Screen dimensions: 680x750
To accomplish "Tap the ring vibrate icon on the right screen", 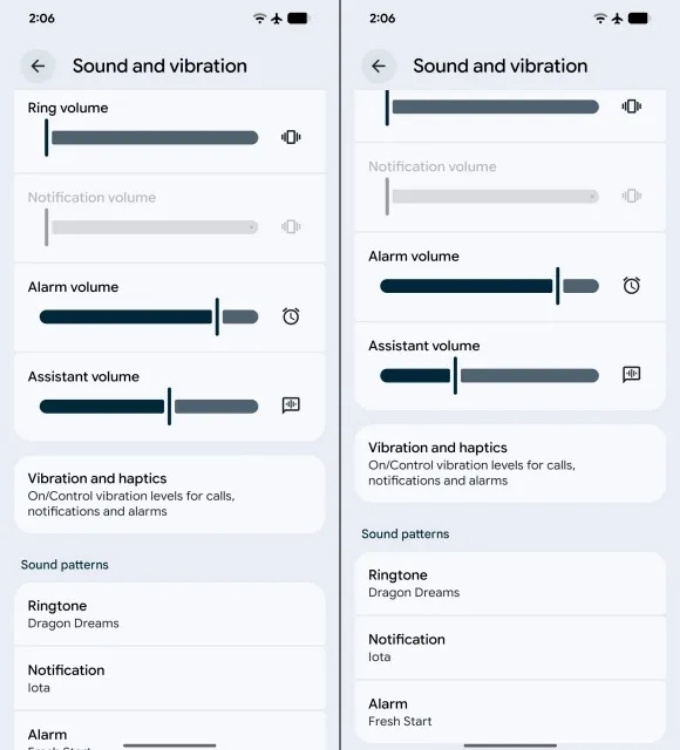I will 631,106.
